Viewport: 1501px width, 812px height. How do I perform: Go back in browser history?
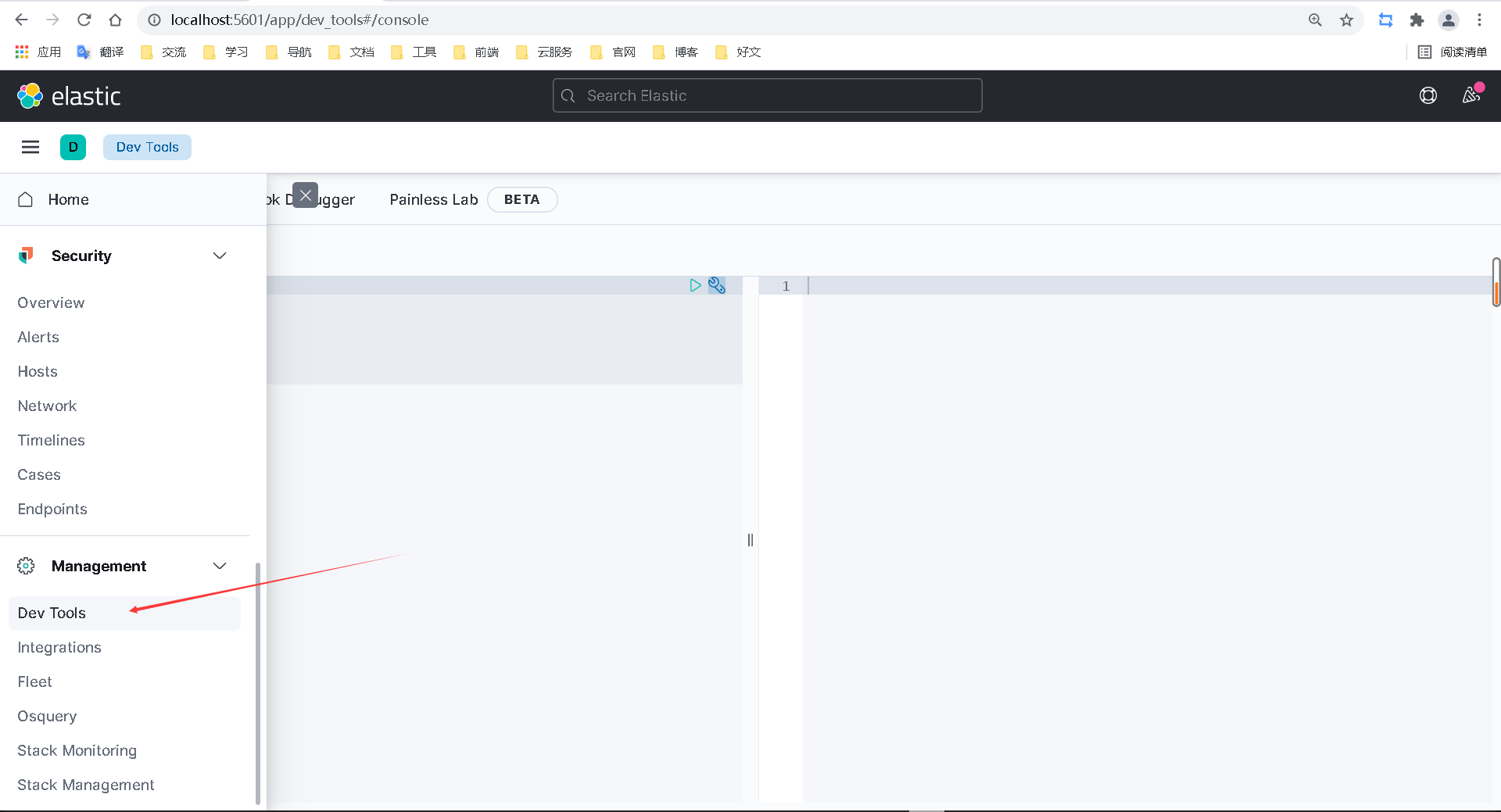[x=22, y=20]
